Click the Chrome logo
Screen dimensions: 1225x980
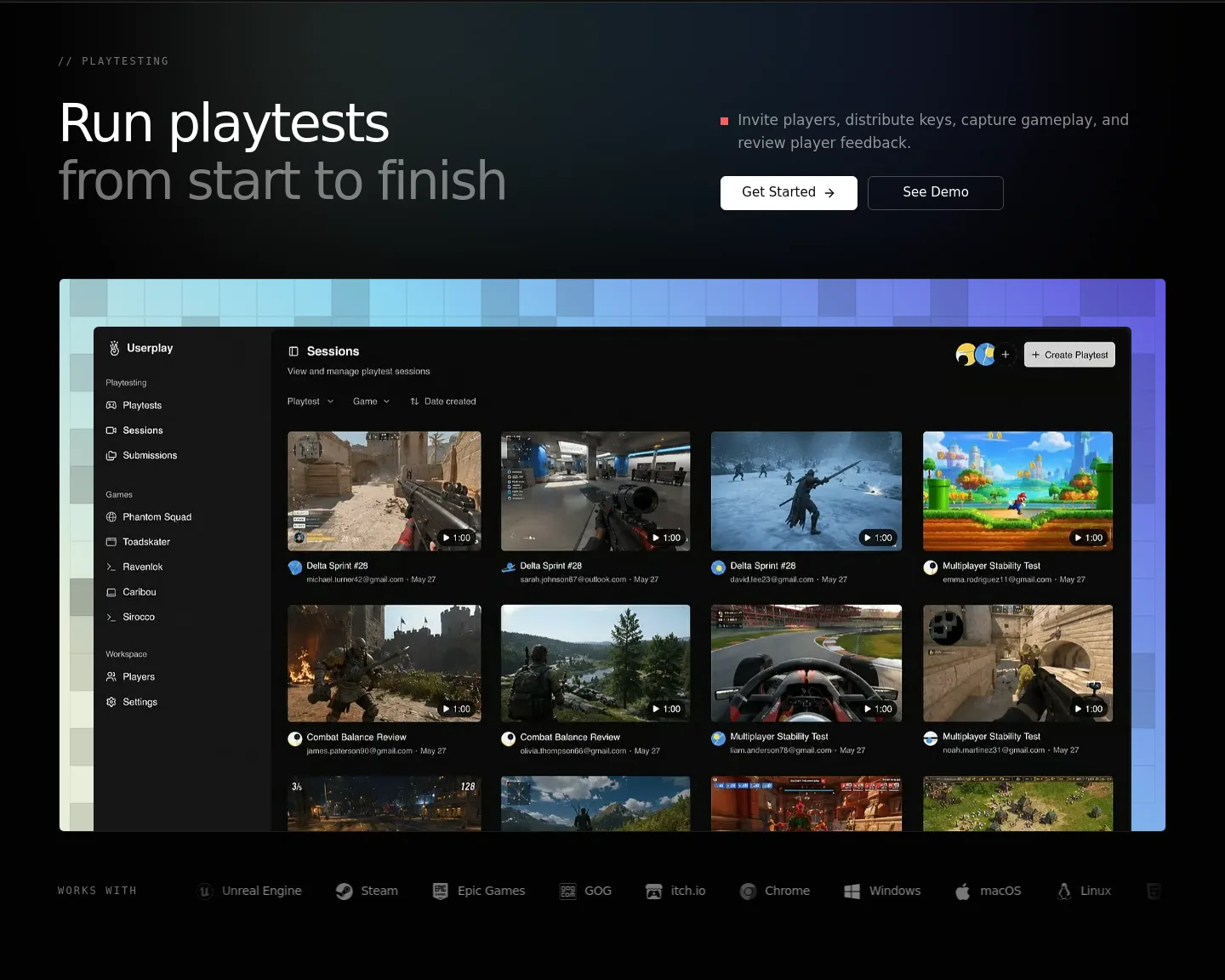(748, 891)
